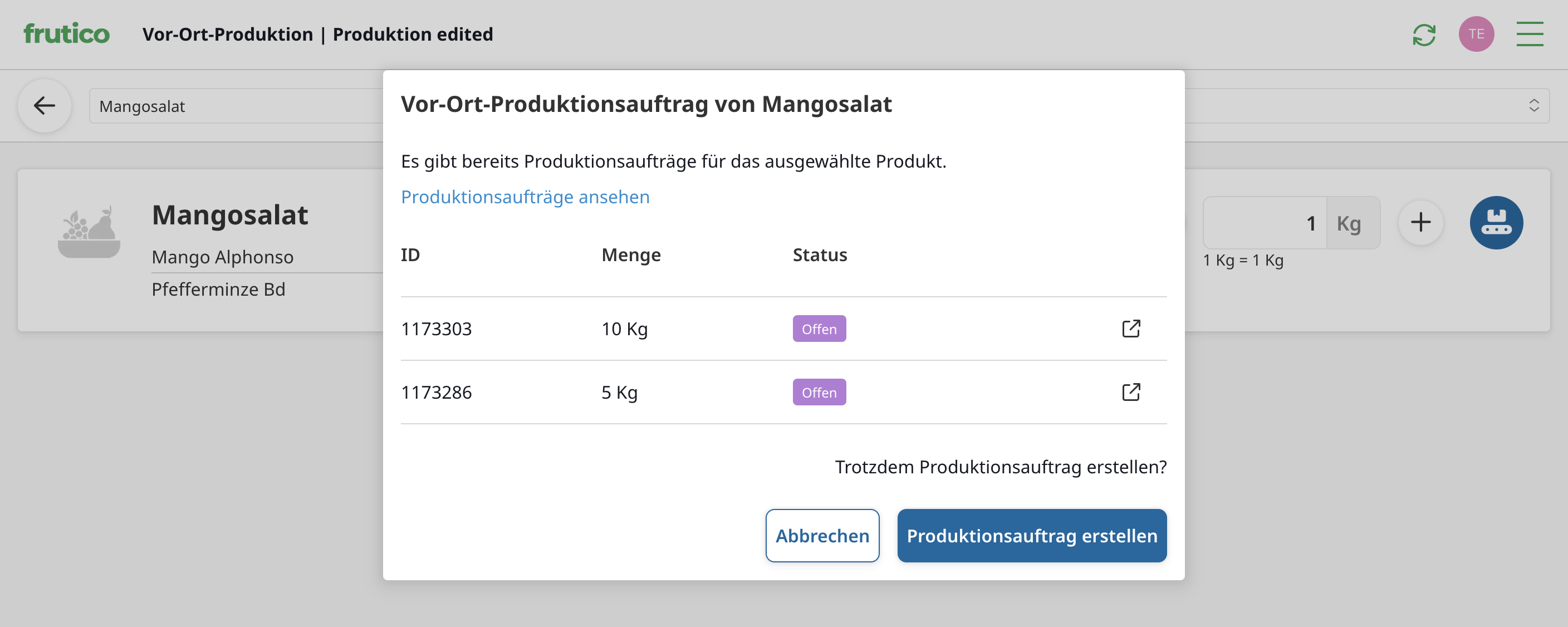Click the Offen status badge for 1173286
Image resolution: width=1568 pixels, height=627 pixels.
pyautogui.click(x=819, y=393)
